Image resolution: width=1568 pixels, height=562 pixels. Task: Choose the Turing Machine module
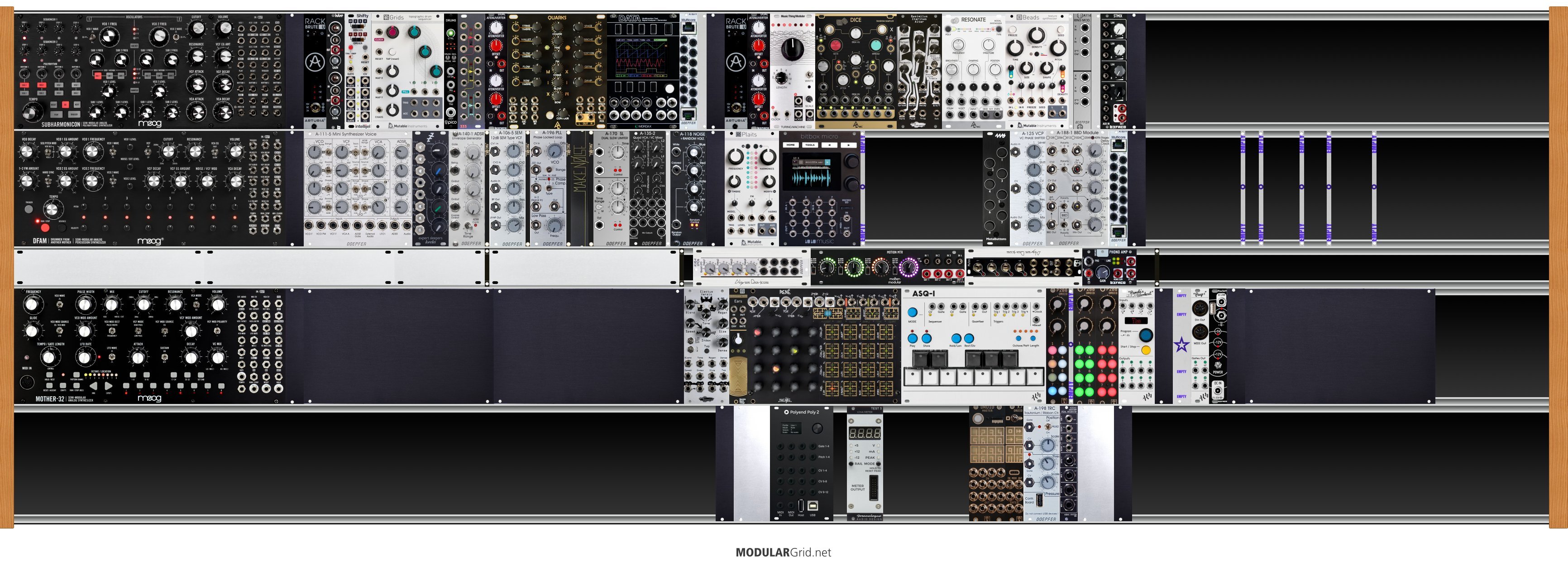point(793,71)
